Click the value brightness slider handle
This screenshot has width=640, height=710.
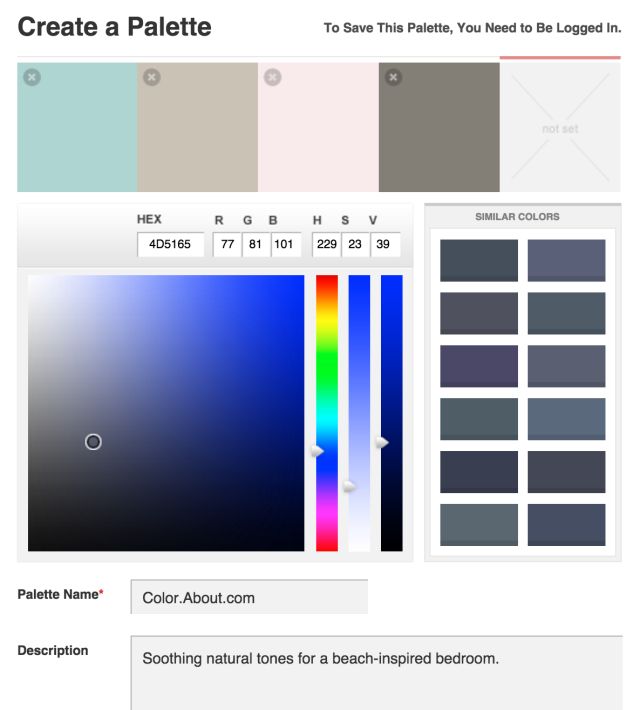(382, 442)
